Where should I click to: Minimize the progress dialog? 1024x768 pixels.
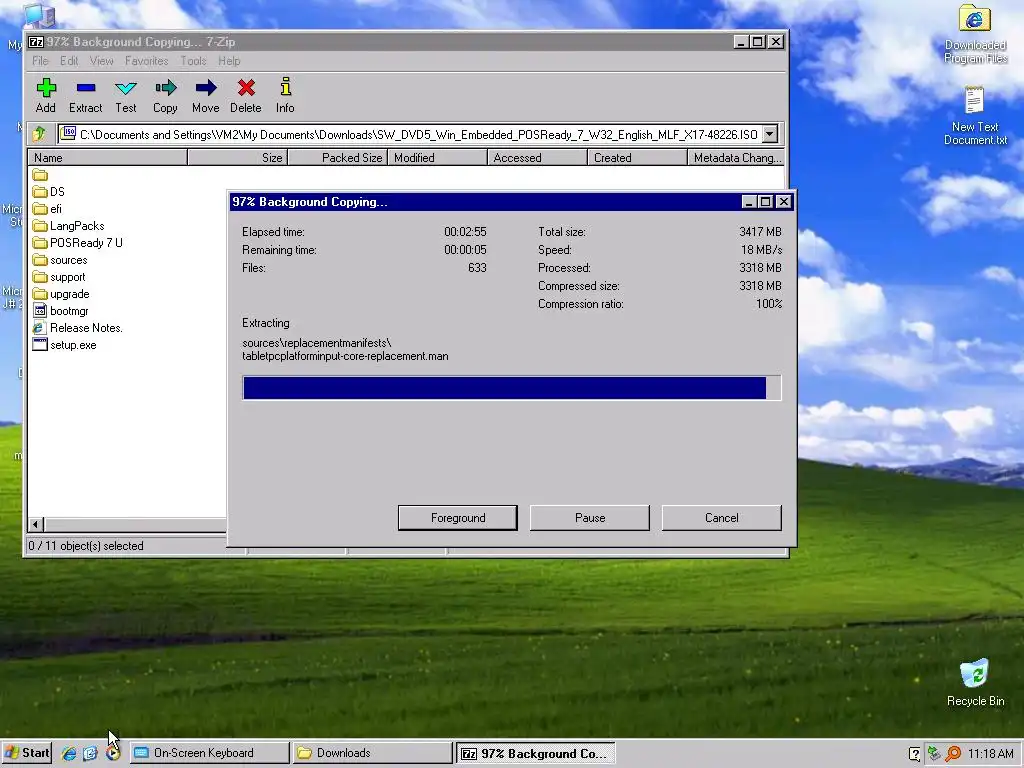click(x=749, y=202)
